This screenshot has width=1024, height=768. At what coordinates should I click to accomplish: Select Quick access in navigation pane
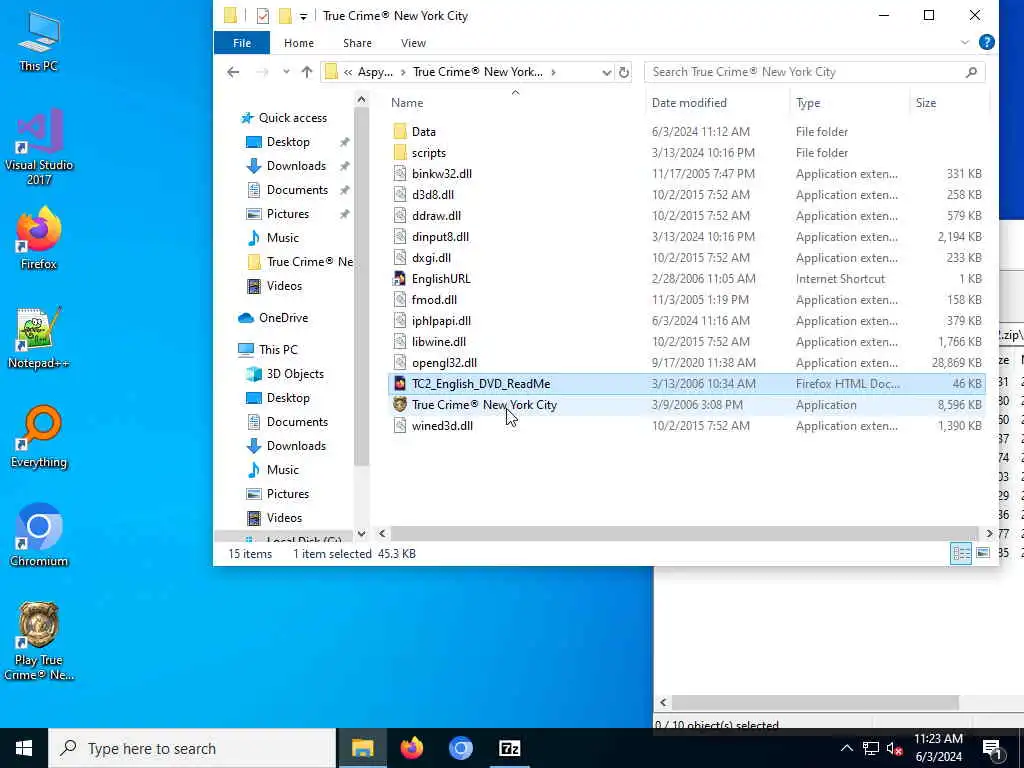click(x=293, y=118)
